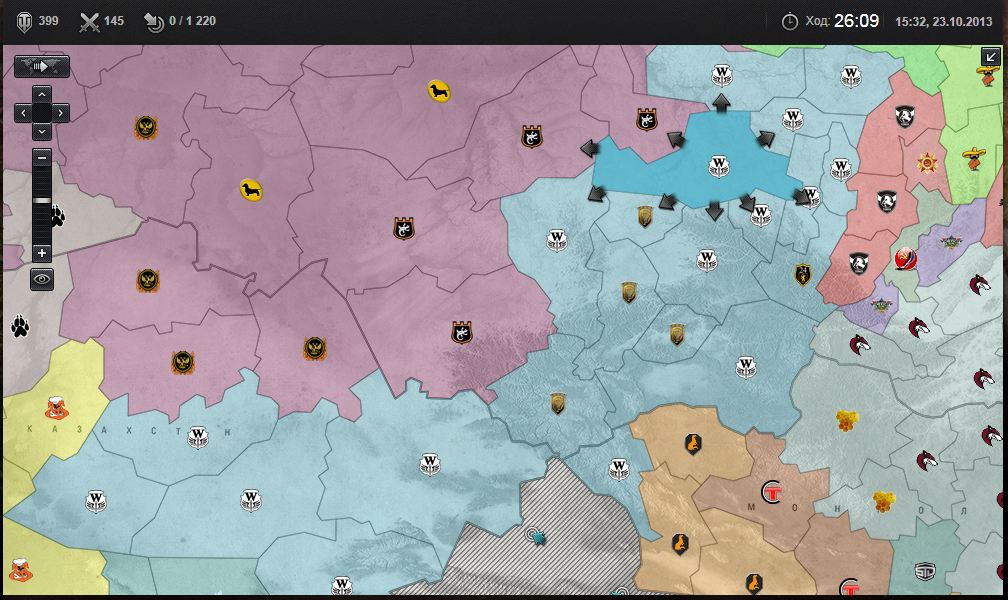Image resolution: width=1008 pixels, height=600 pixels.
Task: Click the straight downward move arrow below the highlighted province
Action: [714, 210]
